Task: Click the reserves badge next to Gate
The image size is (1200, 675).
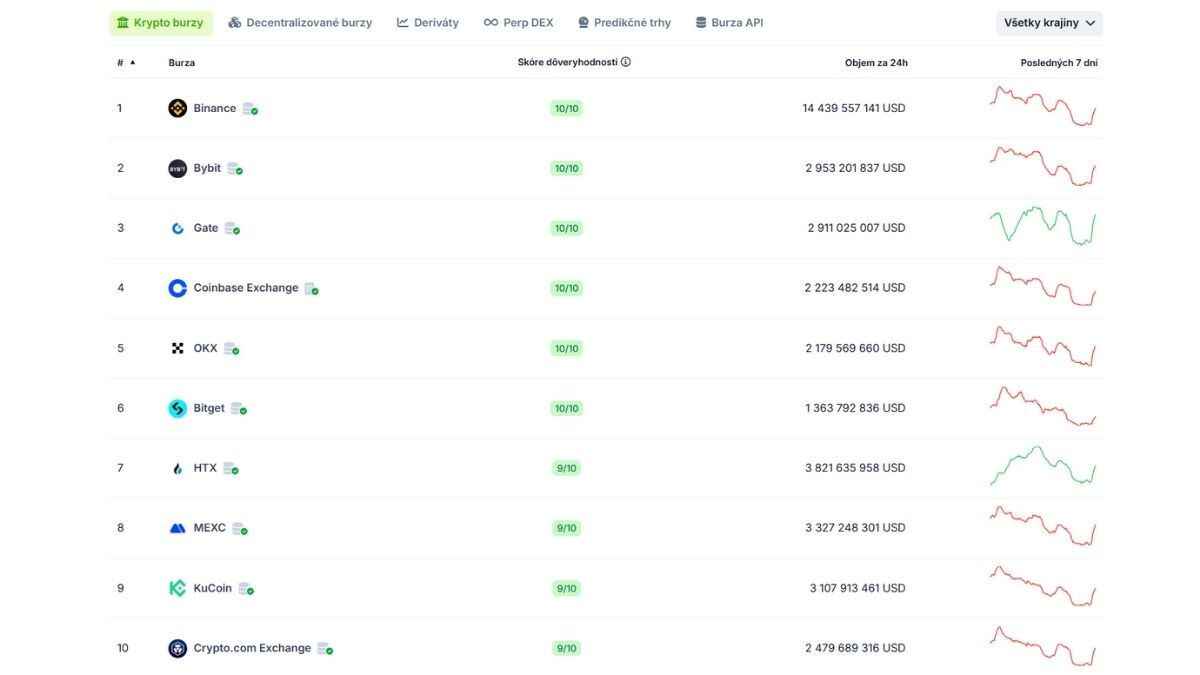Action: coord(232,229)
